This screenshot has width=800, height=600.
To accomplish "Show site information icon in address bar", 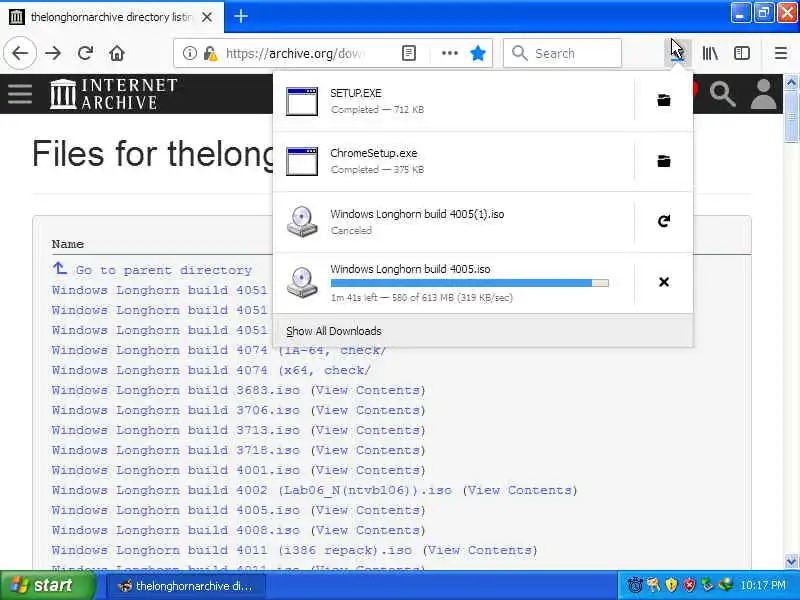I will (x=189, y=53).
